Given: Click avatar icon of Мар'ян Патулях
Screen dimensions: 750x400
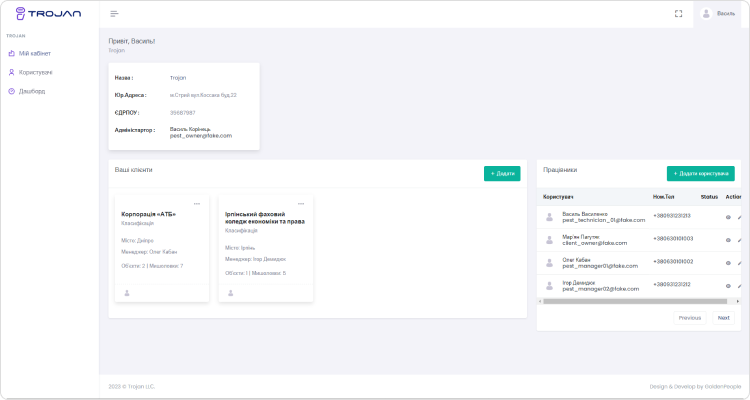Looking at the screenshot, I should [549, 239].
